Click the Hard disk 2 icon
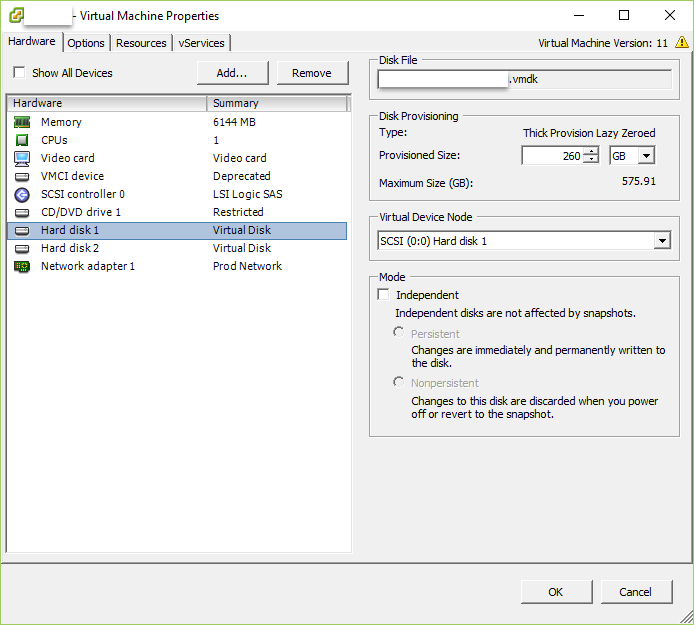 pos(22,249)
